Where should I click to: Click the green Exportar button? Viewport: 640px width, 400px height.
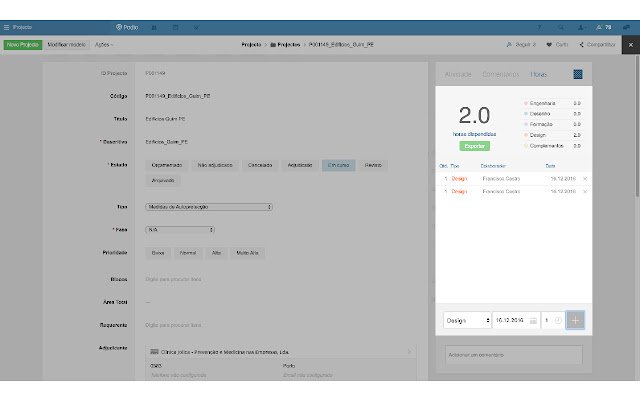coord(474,146)
